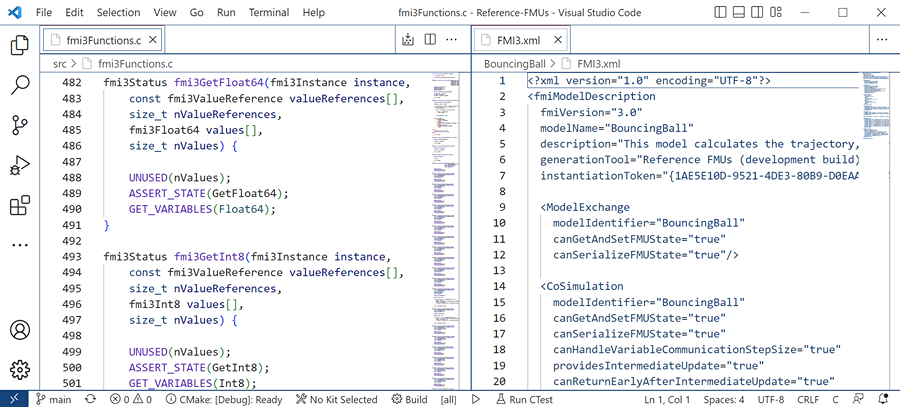Change build target [all]
Viewport: 900px width, 407px height.
(x=448, y=400)
